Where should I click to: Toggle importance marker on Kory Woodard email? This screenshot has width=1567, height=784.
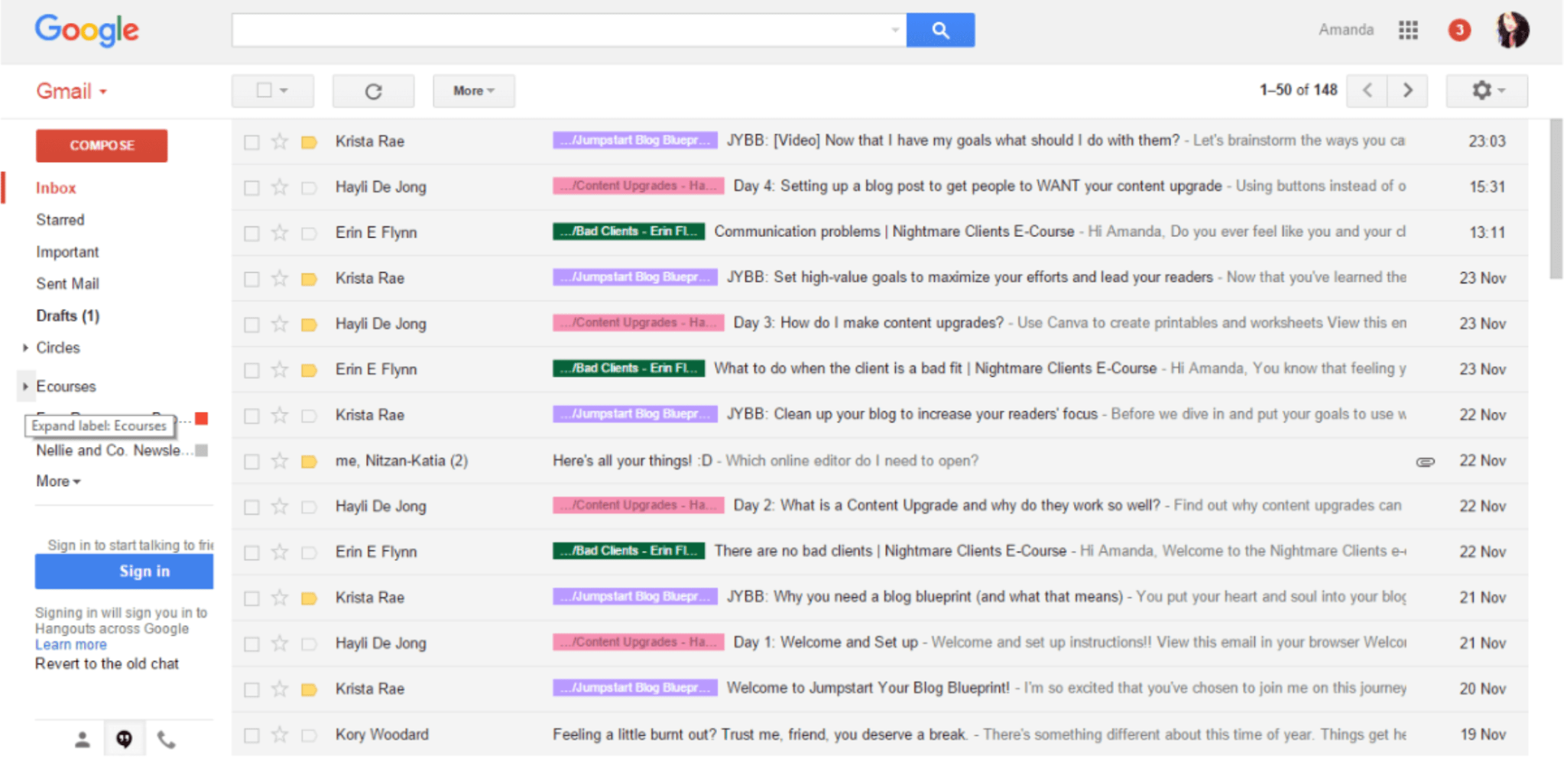[309, 735]
